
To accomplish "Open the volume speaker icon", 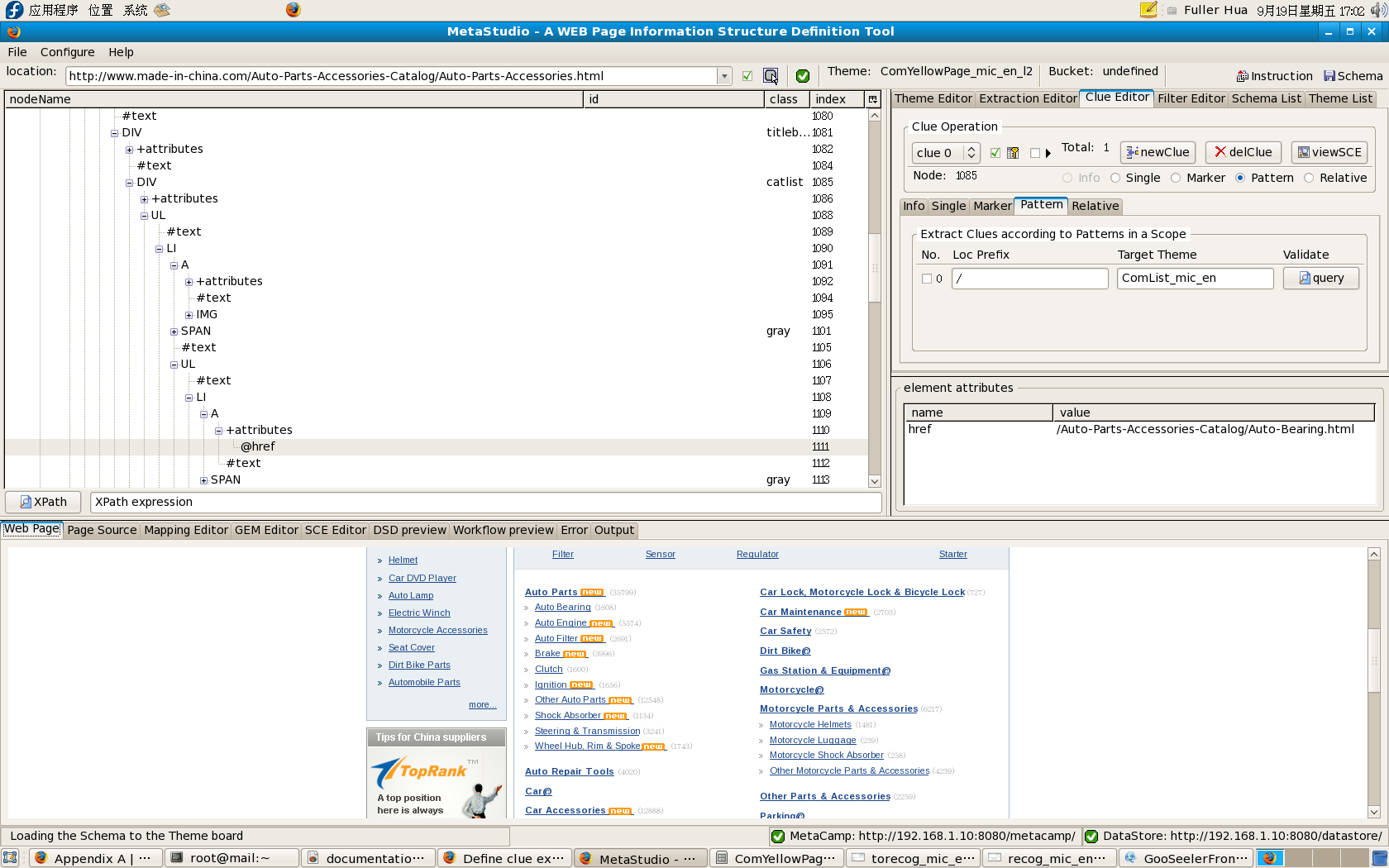I will [x=1378, y=10].
